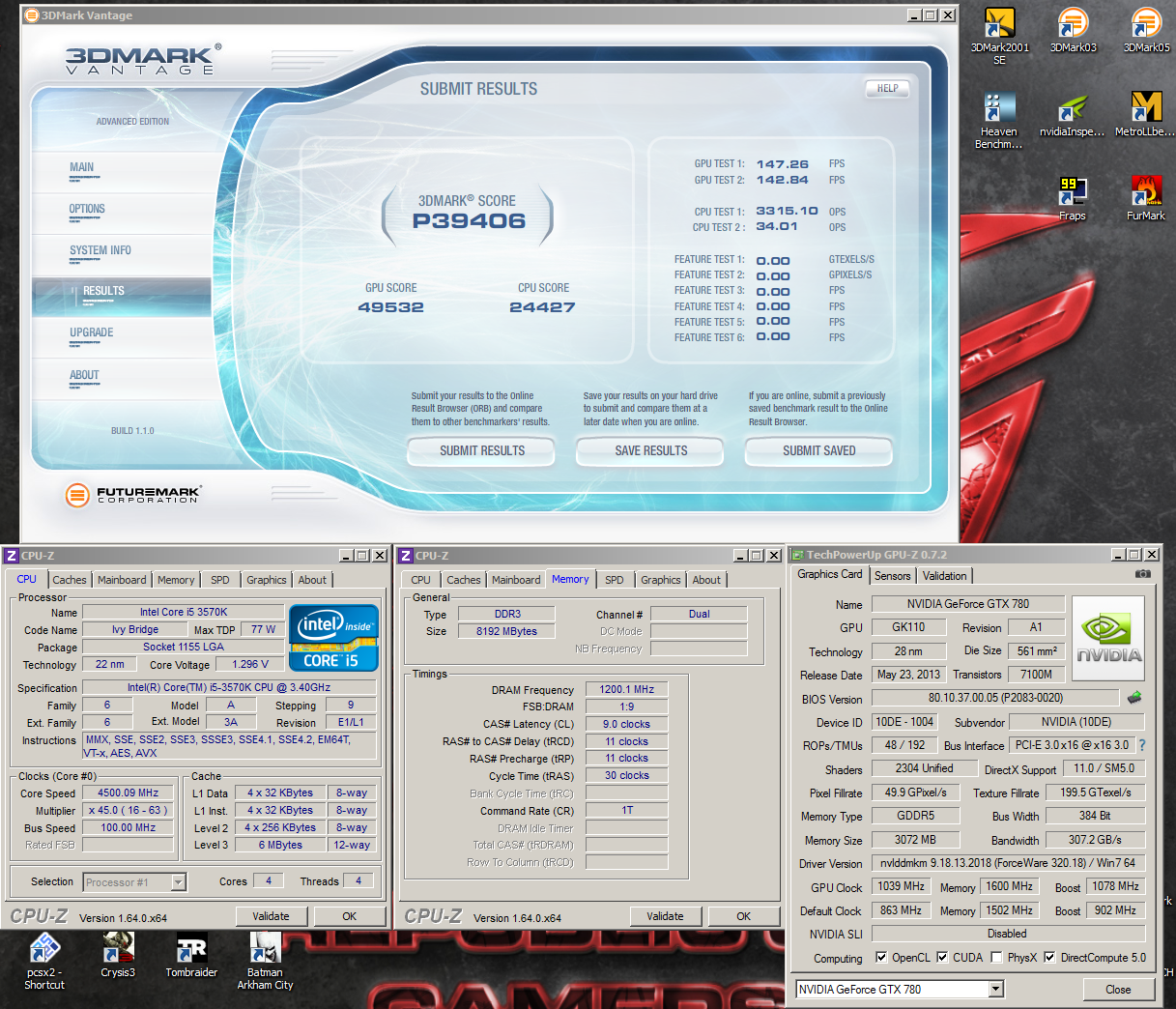Screen dimensions: 1176x1009
Task: Toggle the CUDA checkbox in GPU-Z
Action: click(942, 958)
